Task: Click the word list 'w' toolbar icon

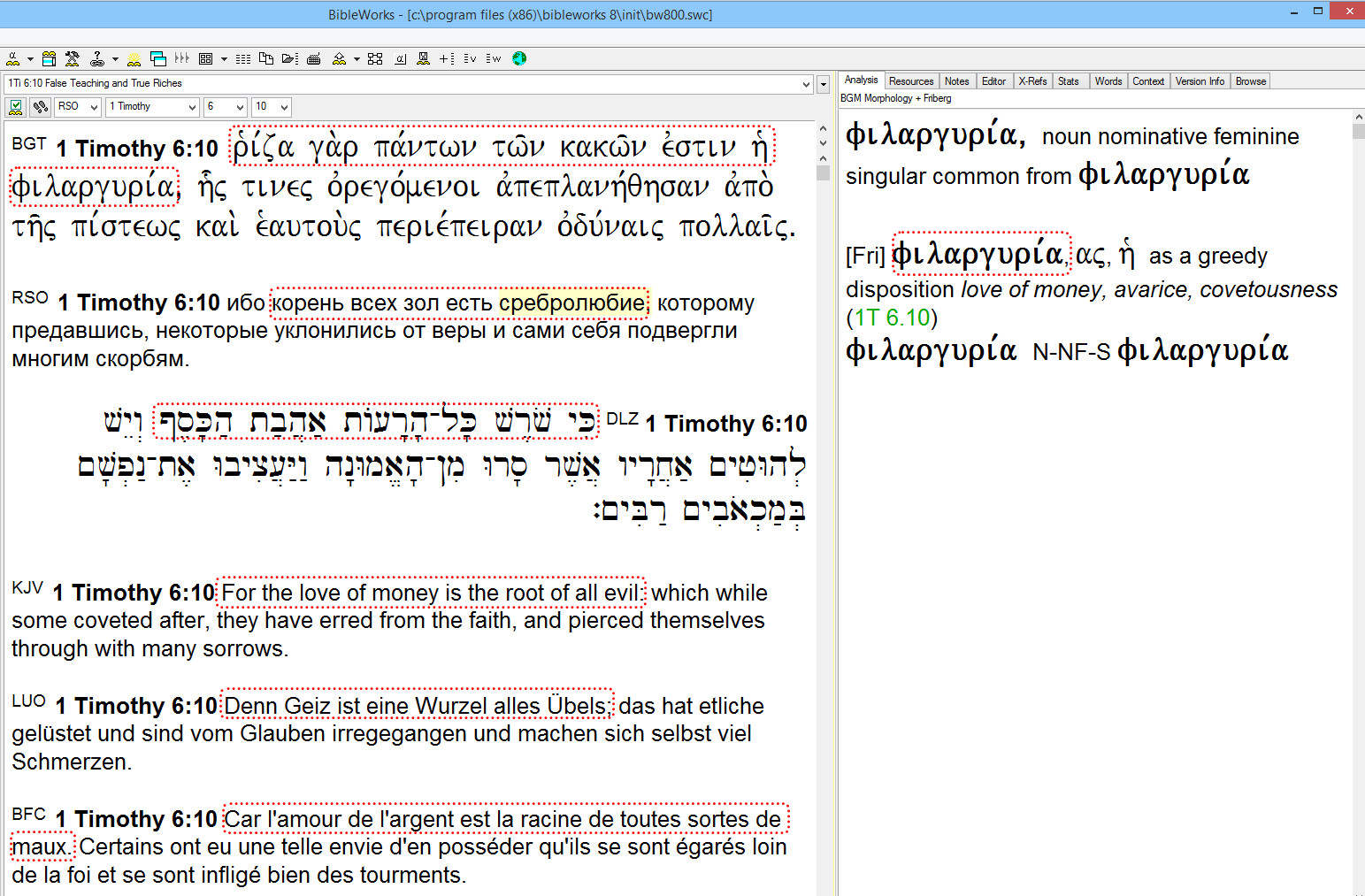Action: tap(494, 58)
